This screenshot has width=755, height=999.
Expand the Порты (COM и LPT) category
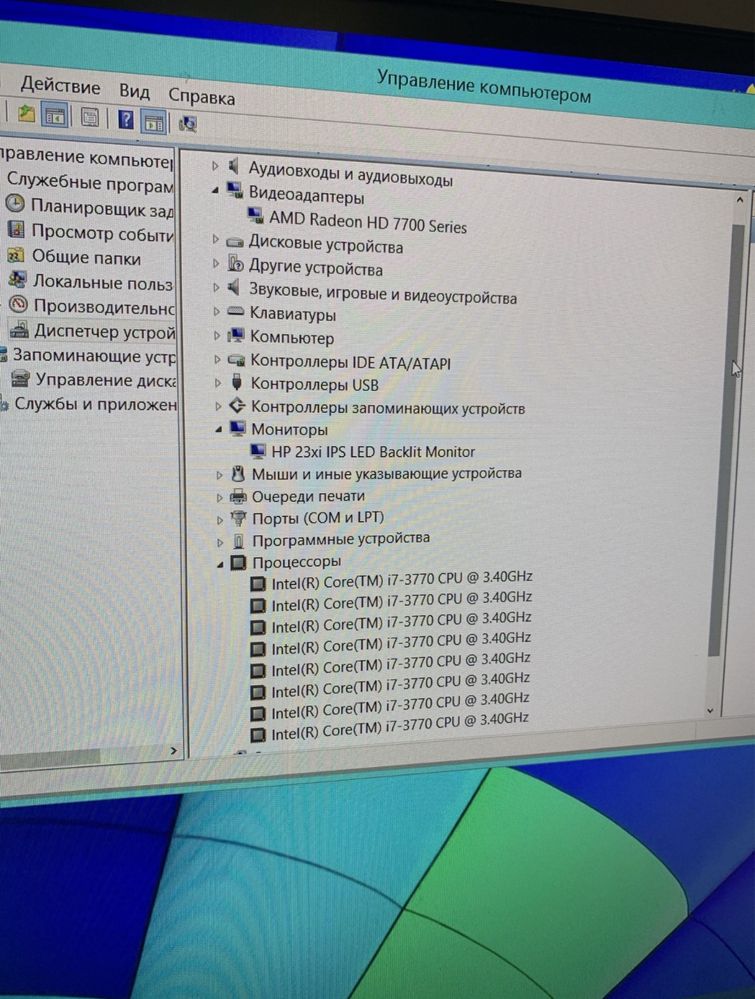click(x=220, y=520)
